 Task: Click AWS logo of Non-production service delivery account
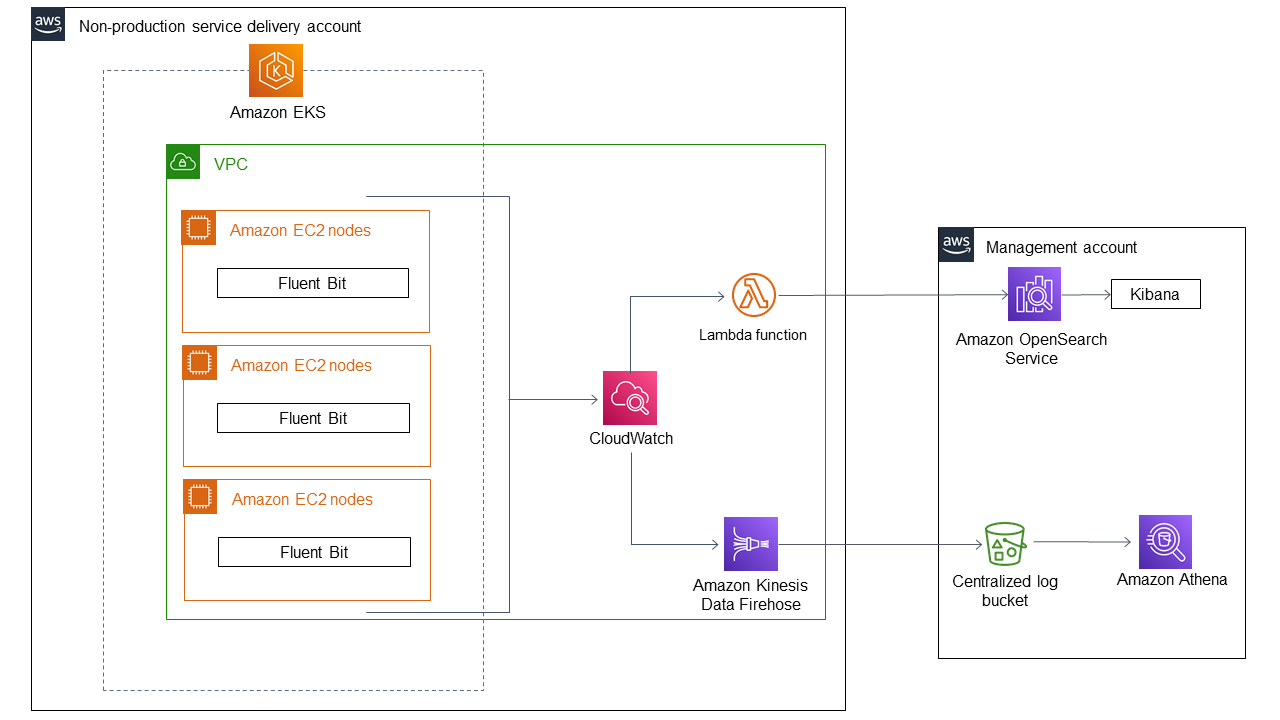(49, 25)
